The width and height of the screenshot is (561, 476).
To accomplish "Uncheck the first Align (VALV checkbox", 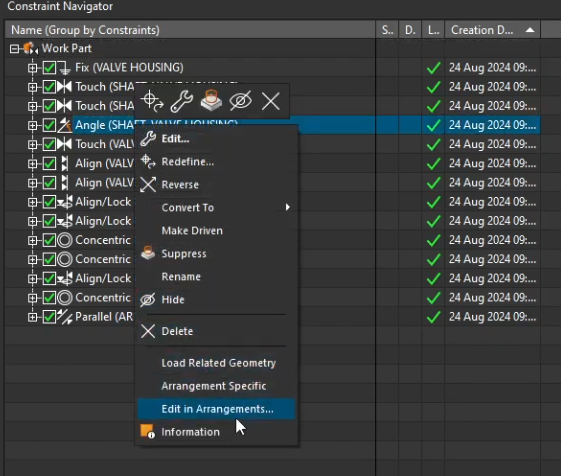I will [49, 164].
